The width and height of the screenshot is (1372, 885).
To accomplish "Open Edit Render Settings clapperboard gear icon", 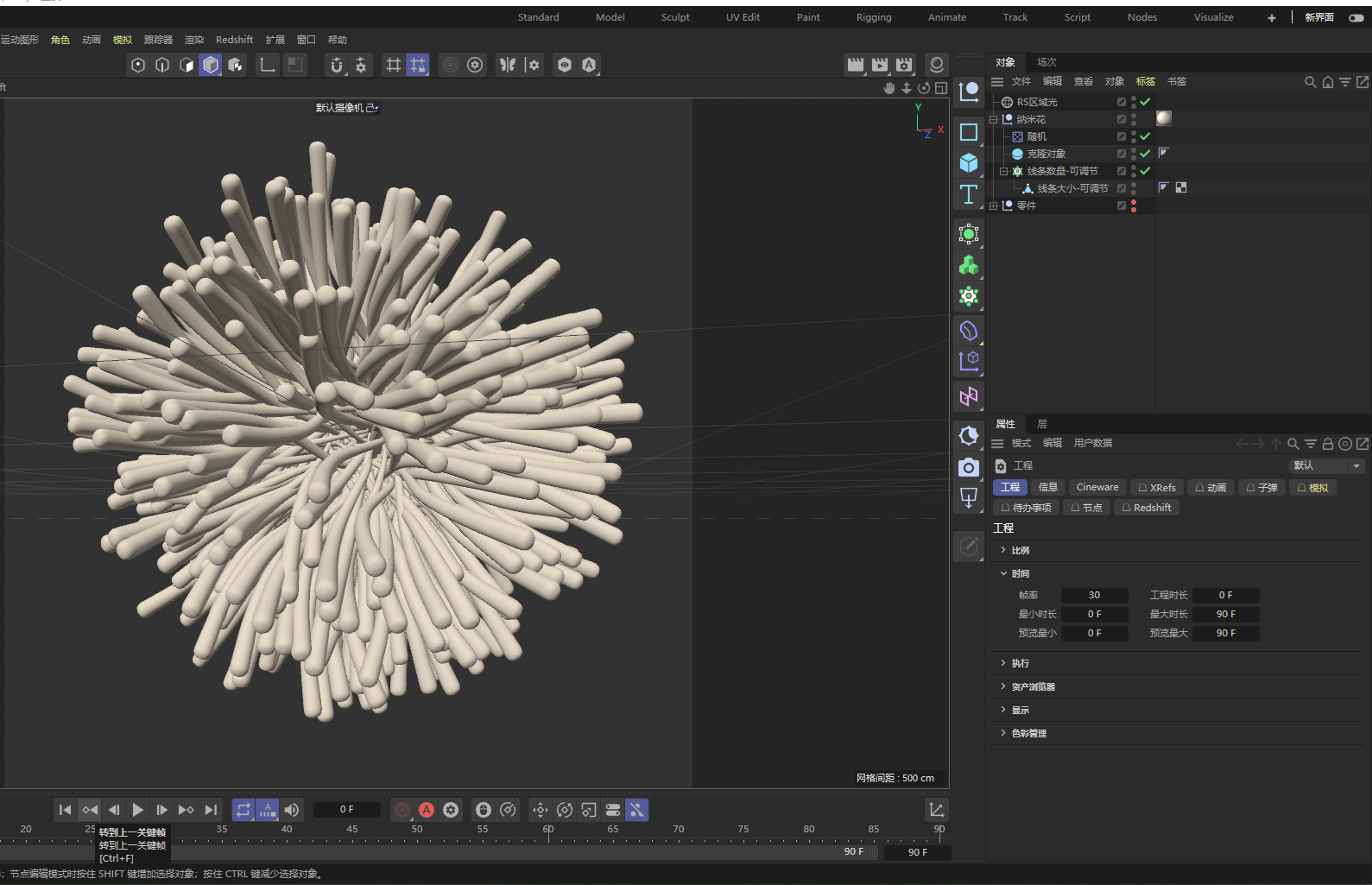I will click(x=904, y=65).
